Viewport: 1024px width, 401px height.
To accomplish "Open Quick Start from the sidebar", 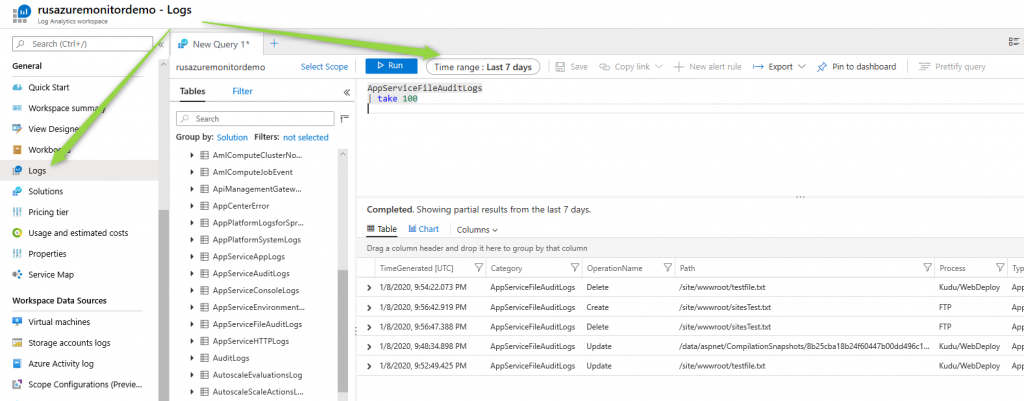I will coord(49,88).
